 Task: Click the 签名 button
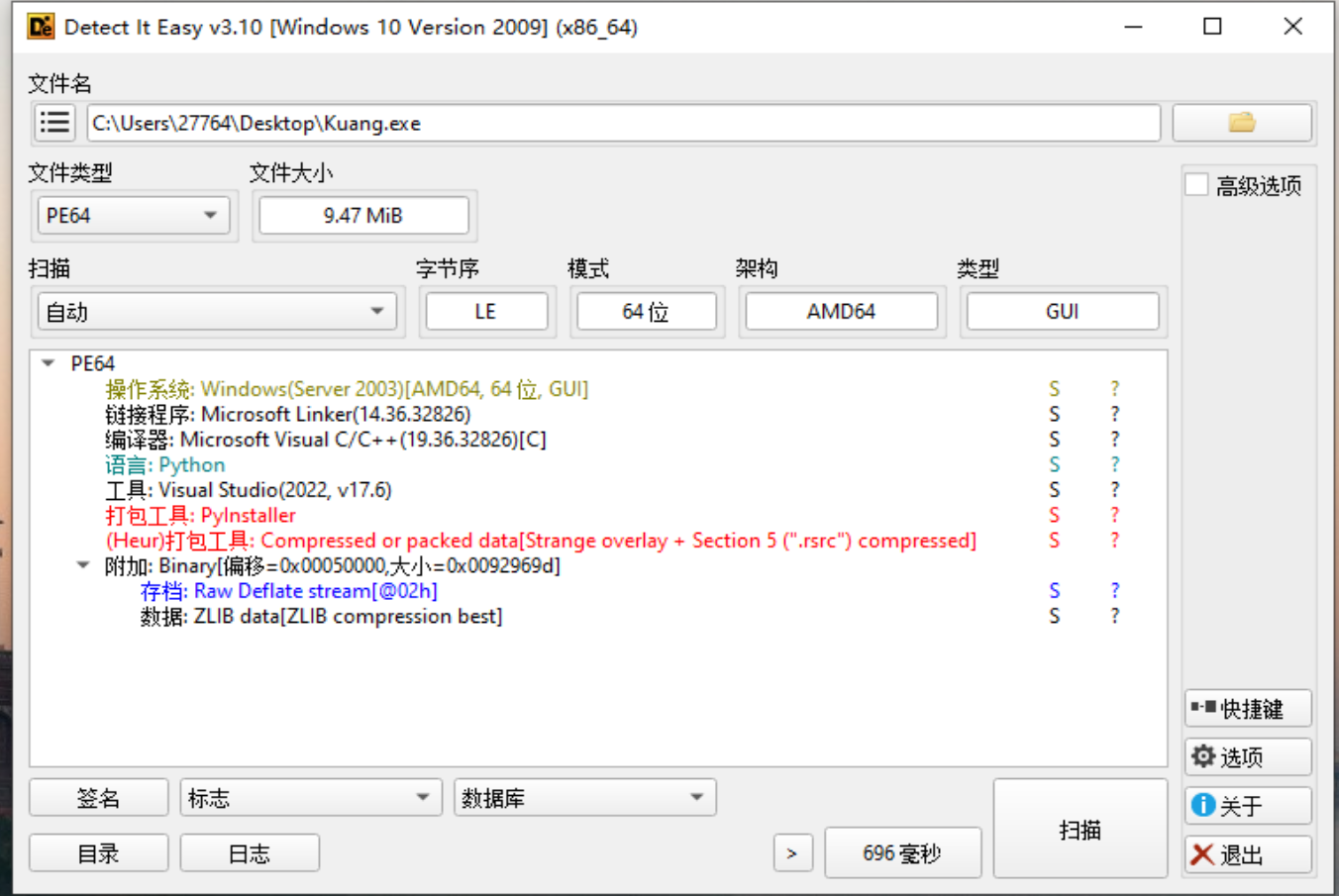[98, 798]
